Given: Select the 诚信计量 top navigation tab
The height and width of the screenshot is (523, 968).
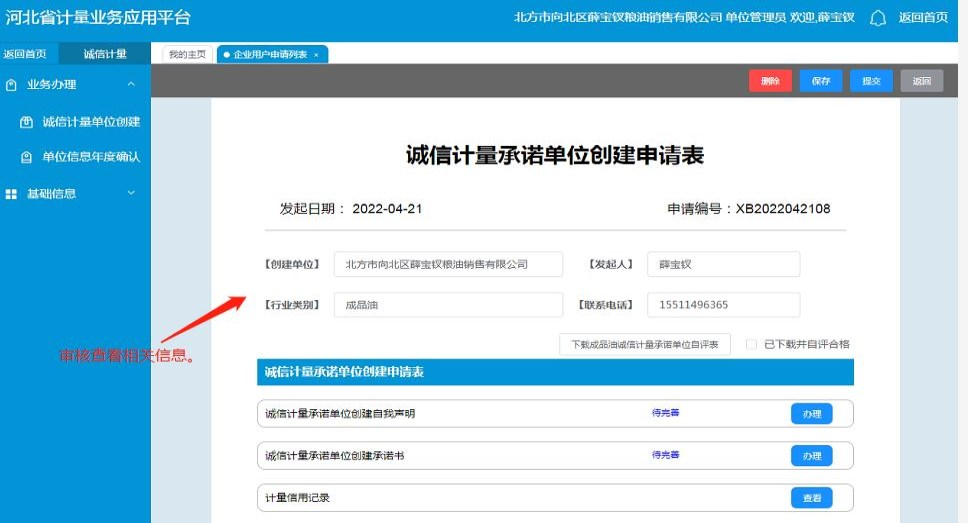Looking at the screenshot, I should point(104,54).
